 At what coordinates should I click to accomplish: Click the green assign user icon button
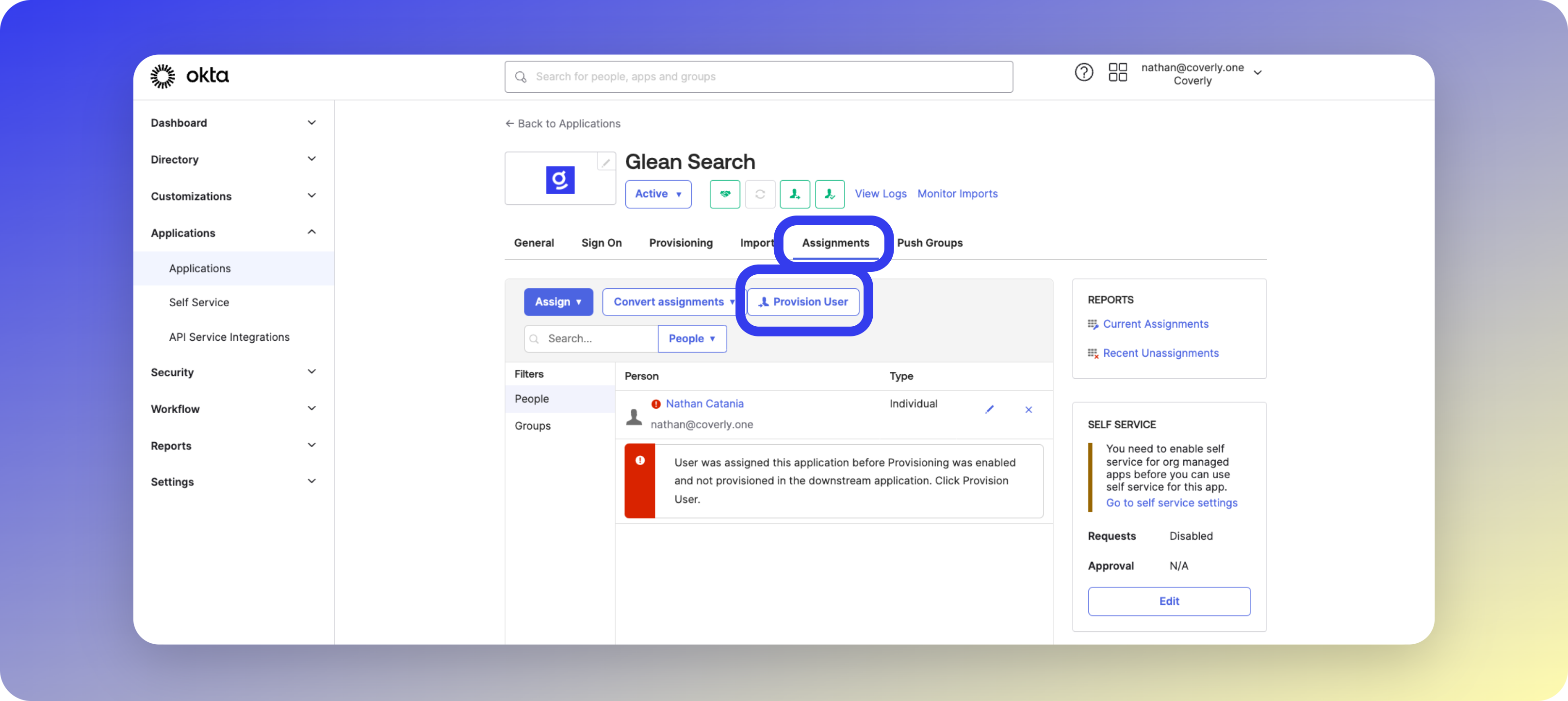(x=794, y=194)
